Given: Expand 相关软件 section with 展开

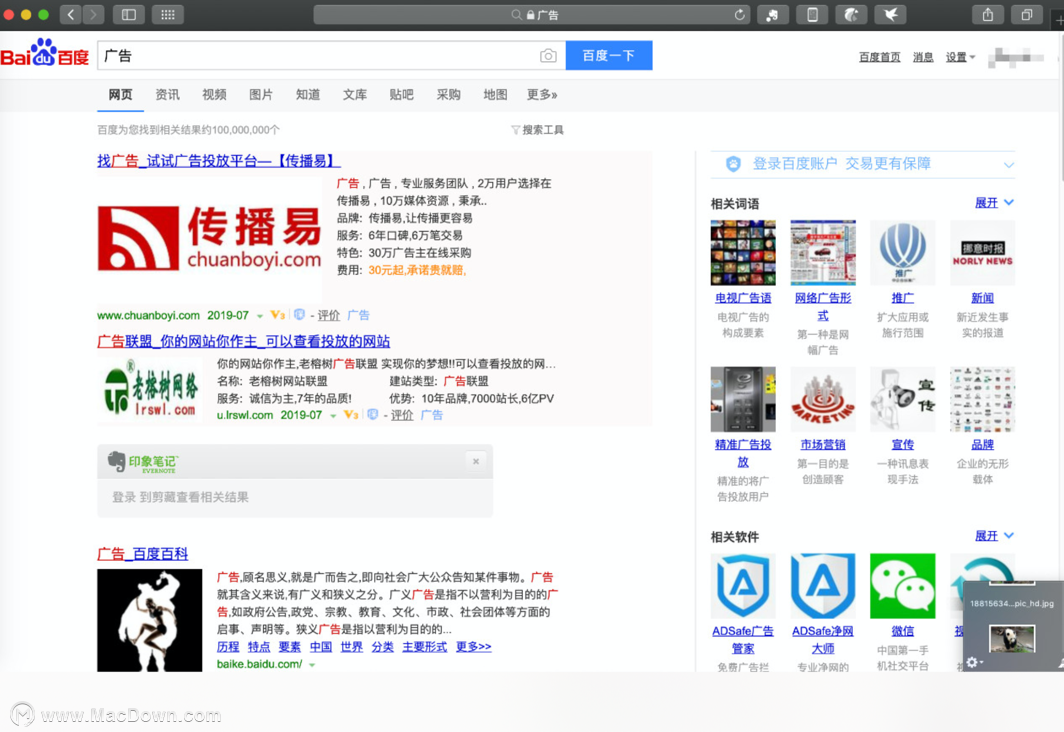Looking at the screenshot, I should [x=994, y=536].
